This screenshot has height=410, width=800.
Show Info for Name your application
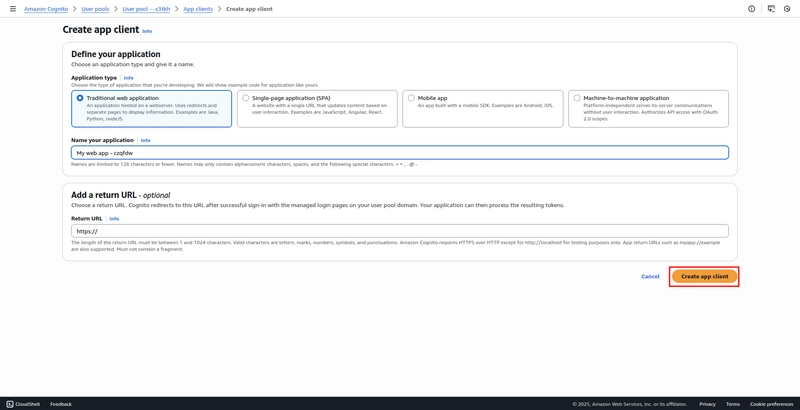(x=145, y=140)
